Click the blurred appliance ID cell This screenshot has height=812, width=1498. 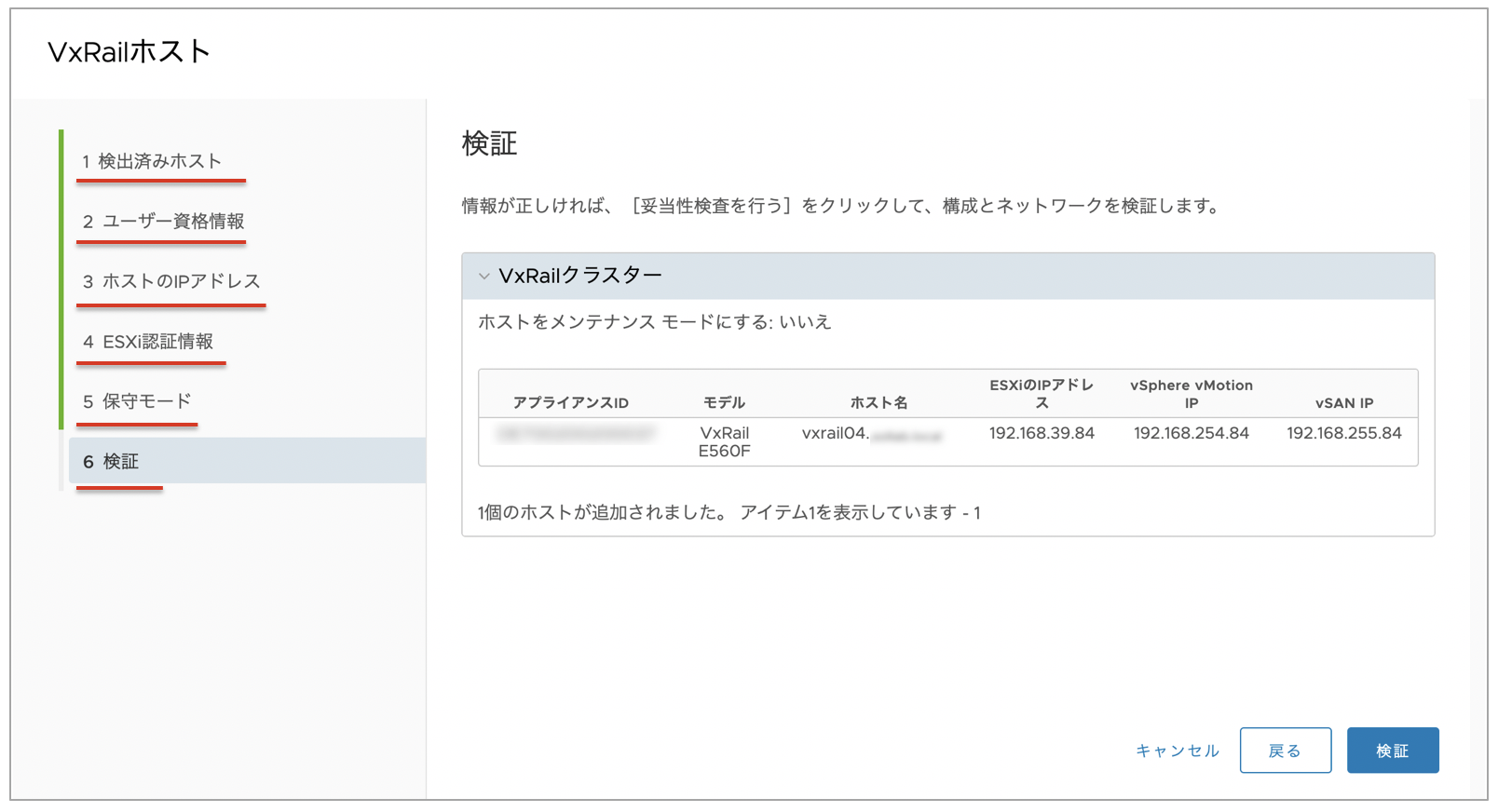pos(576,434)
